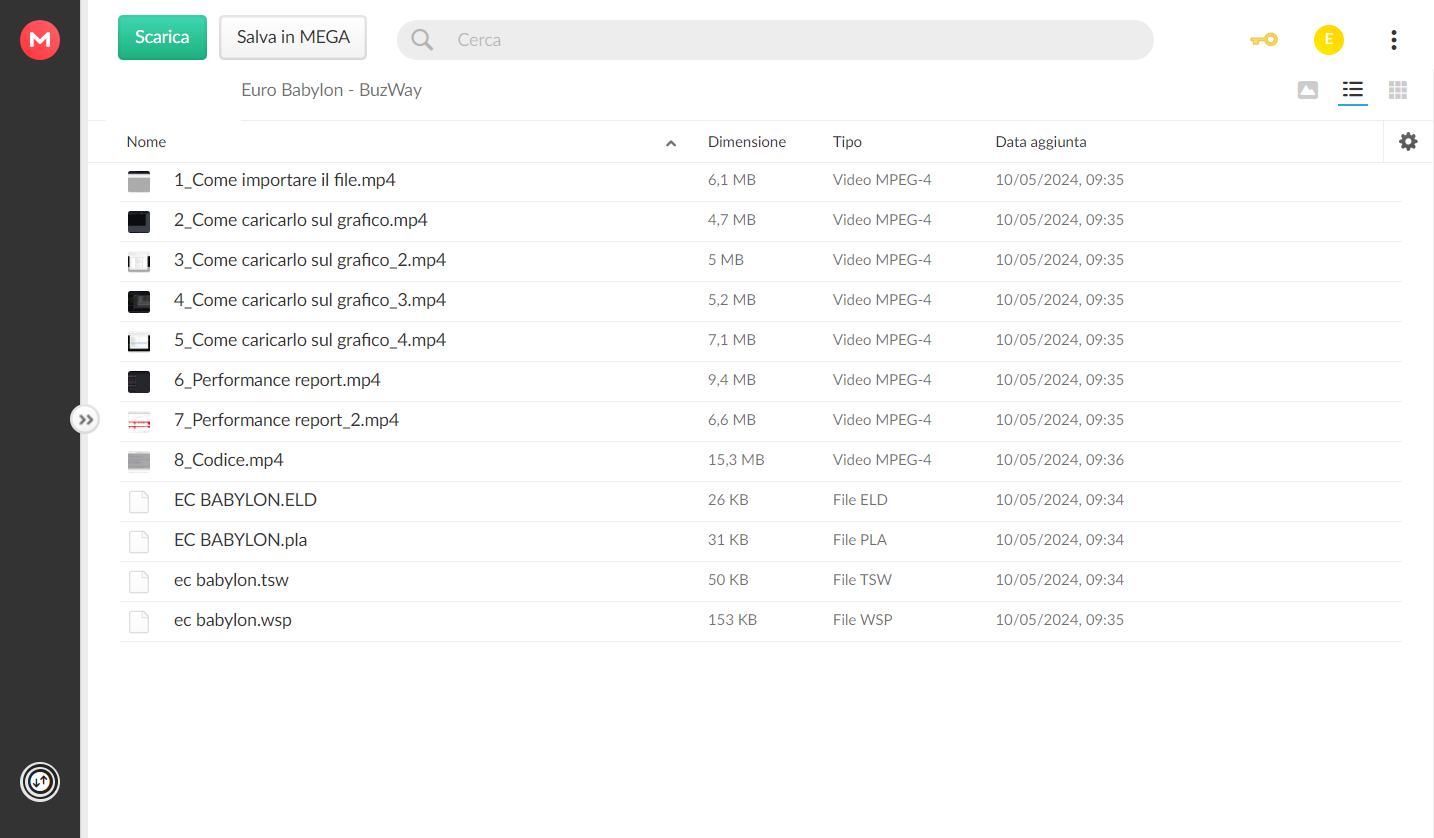Image resolution: width=1434 pixels, height=838 pixels.
Task: Open the MEGA logo home icon
Action: 40,40
